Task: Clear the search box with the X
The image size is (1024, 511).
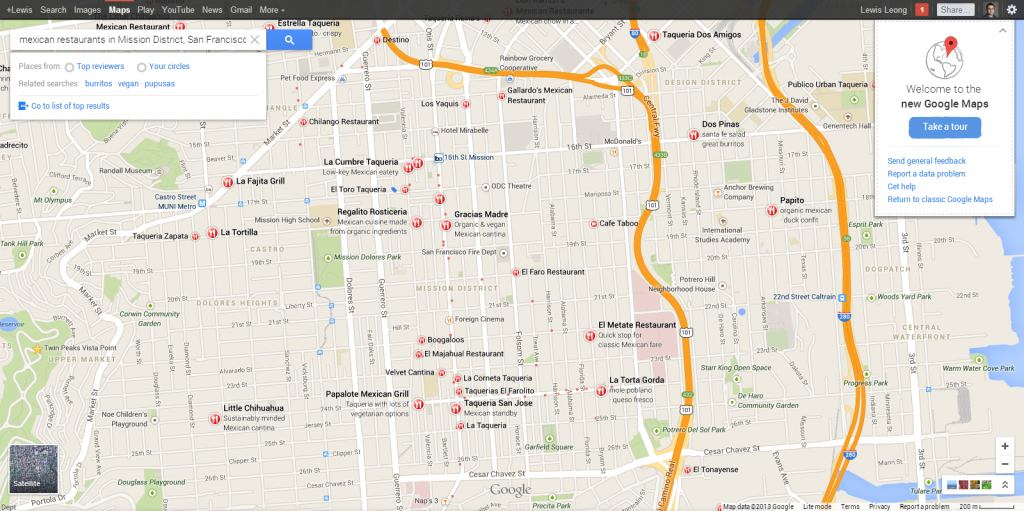Action: coord(255,40)
